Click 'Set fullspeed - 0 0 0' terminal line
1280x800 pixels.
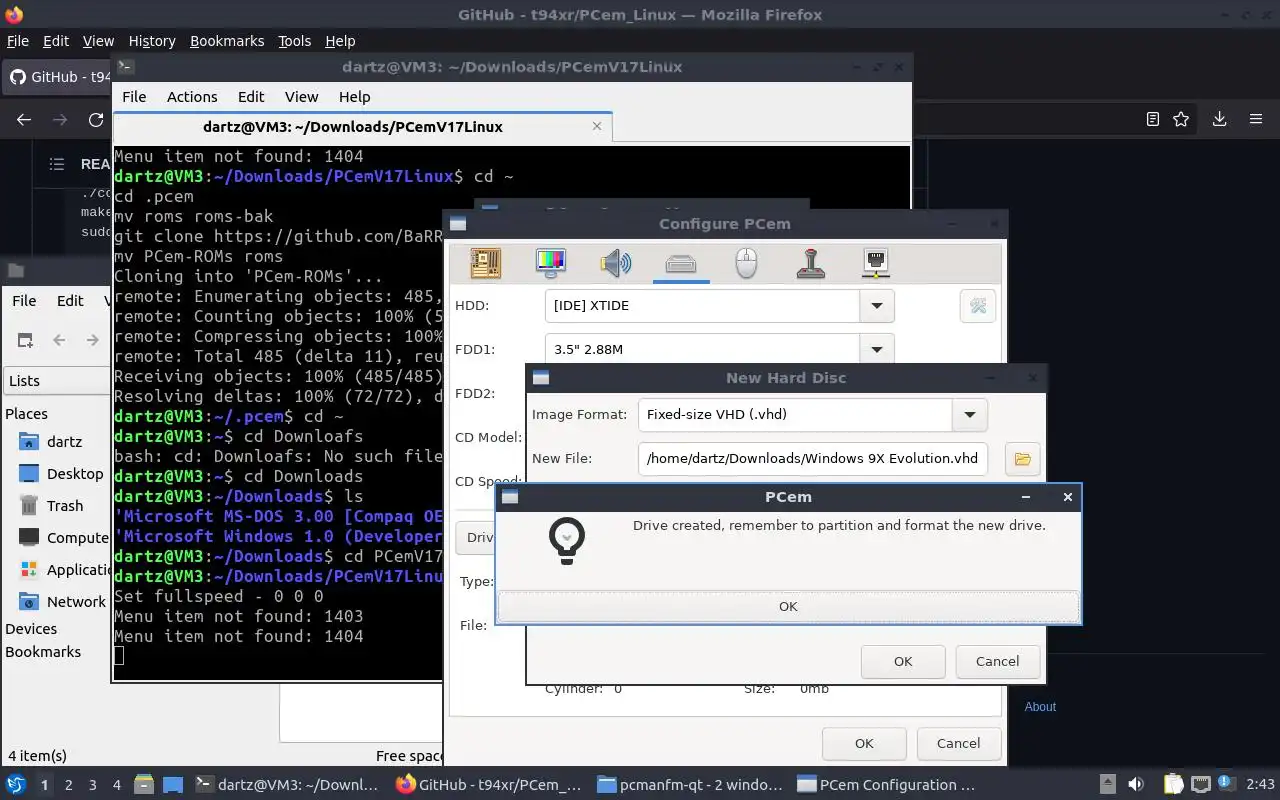219,596
